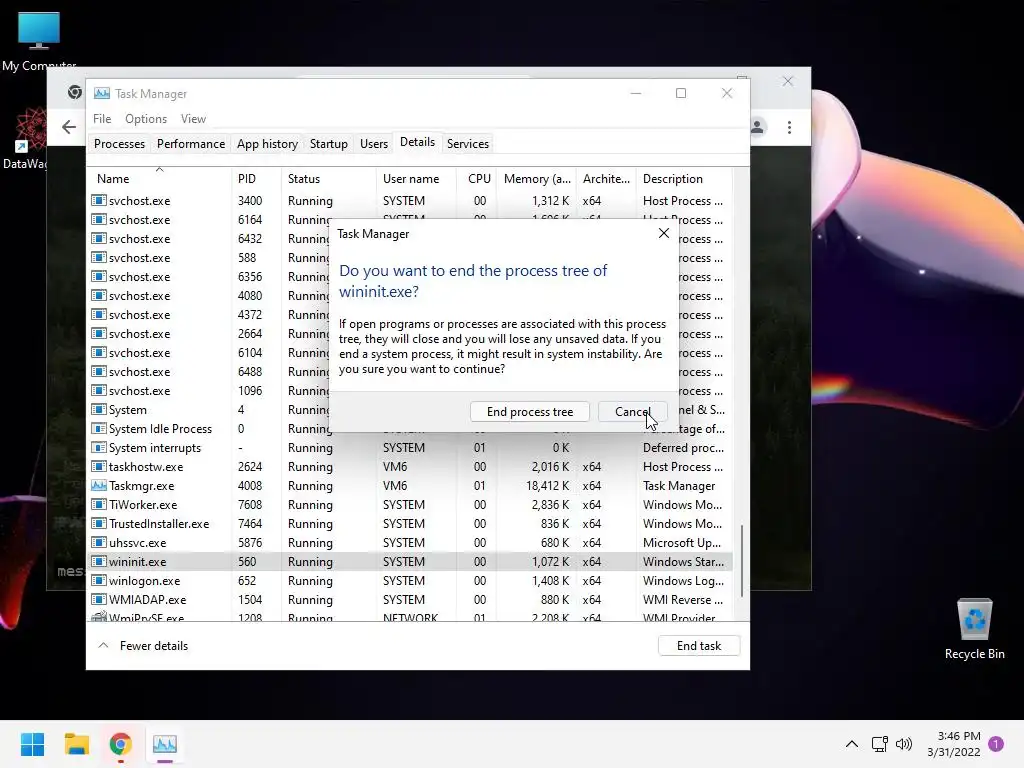Sort by the User name column header

click(x=416, y=178)
